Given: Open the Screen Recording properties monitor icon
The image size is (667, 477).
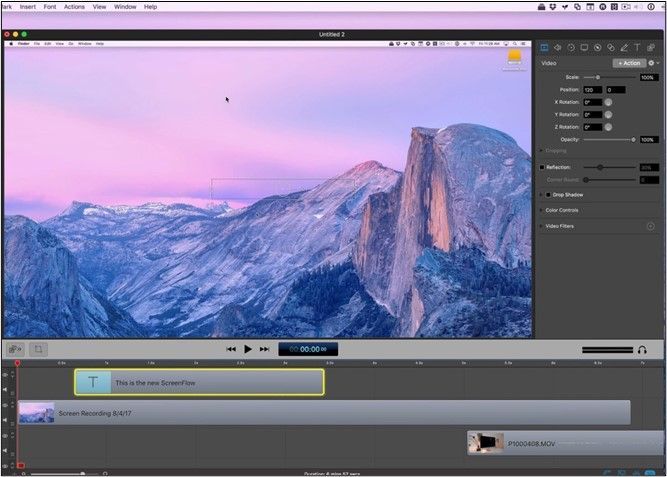Looking at the screenshot, I should pos(584,47).
